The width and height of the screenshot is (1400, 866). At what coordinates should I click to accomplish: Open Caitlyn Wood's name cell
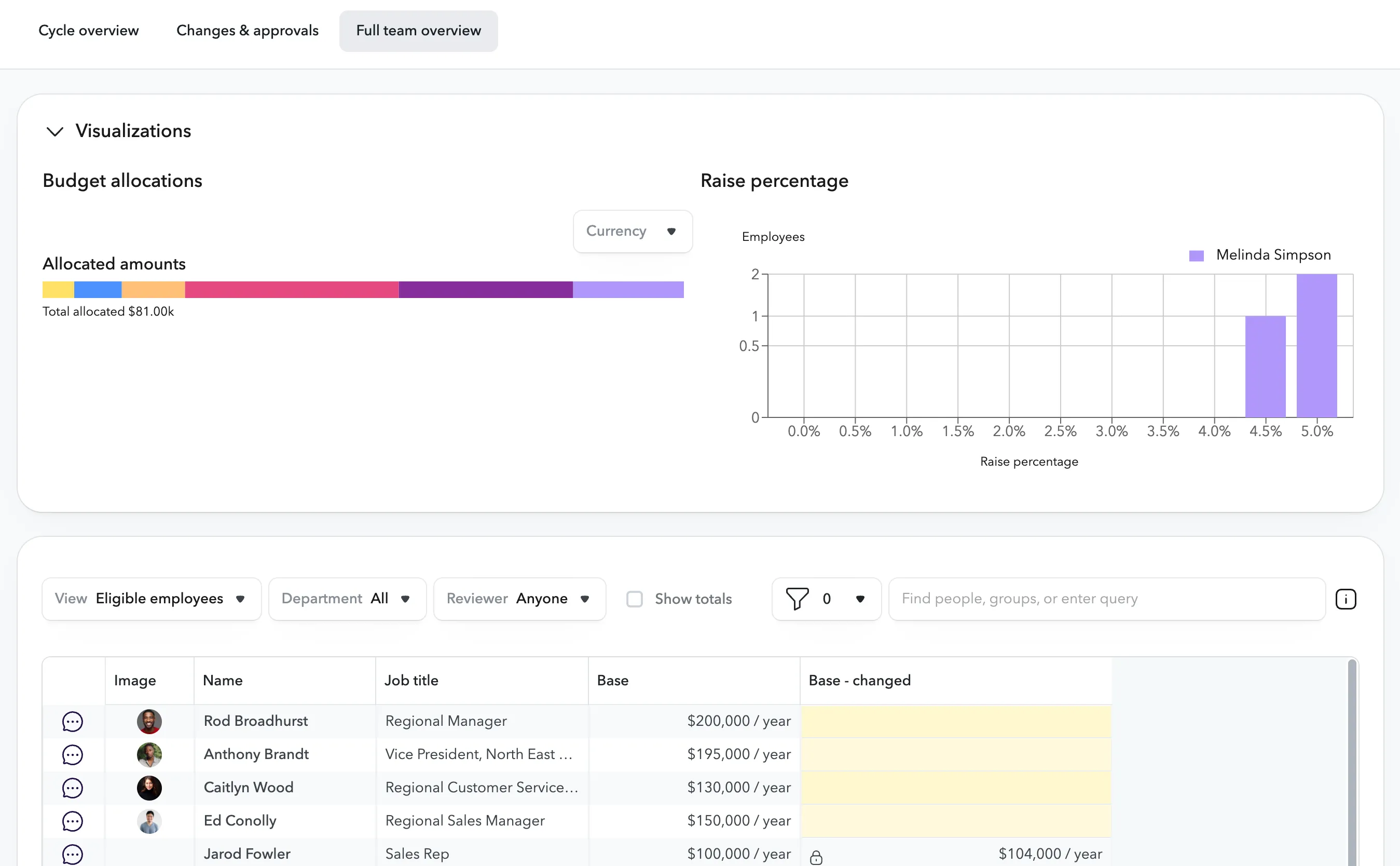point(285,788)
